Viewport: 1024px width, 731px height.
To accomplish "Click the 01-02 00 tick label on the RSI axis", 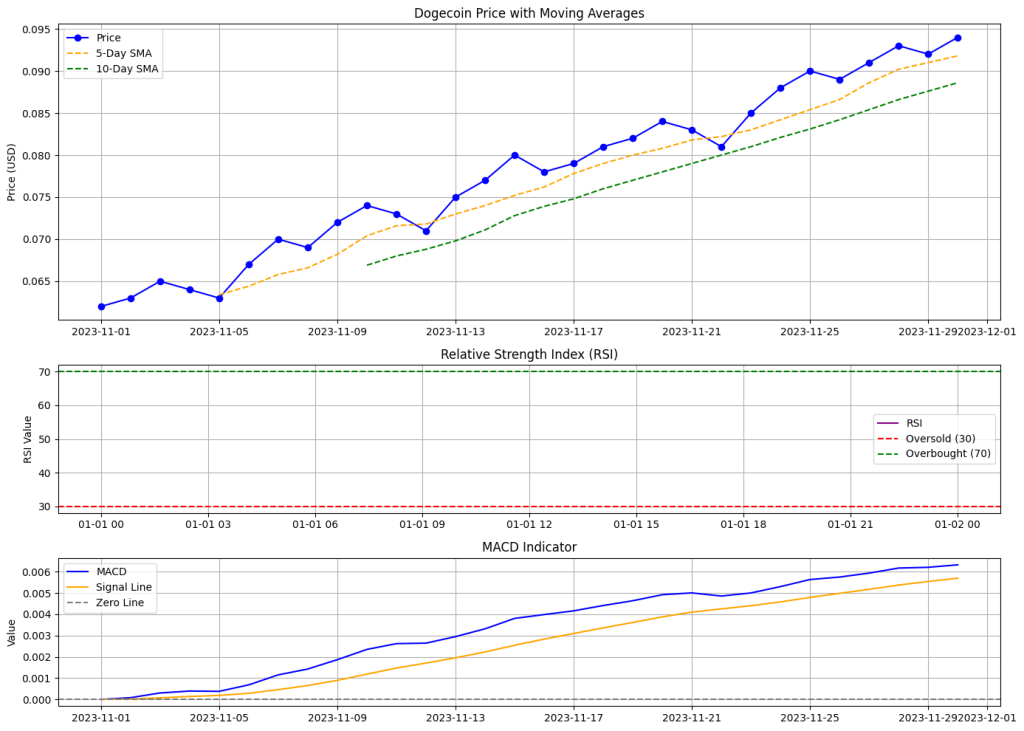I will point(957,524).
